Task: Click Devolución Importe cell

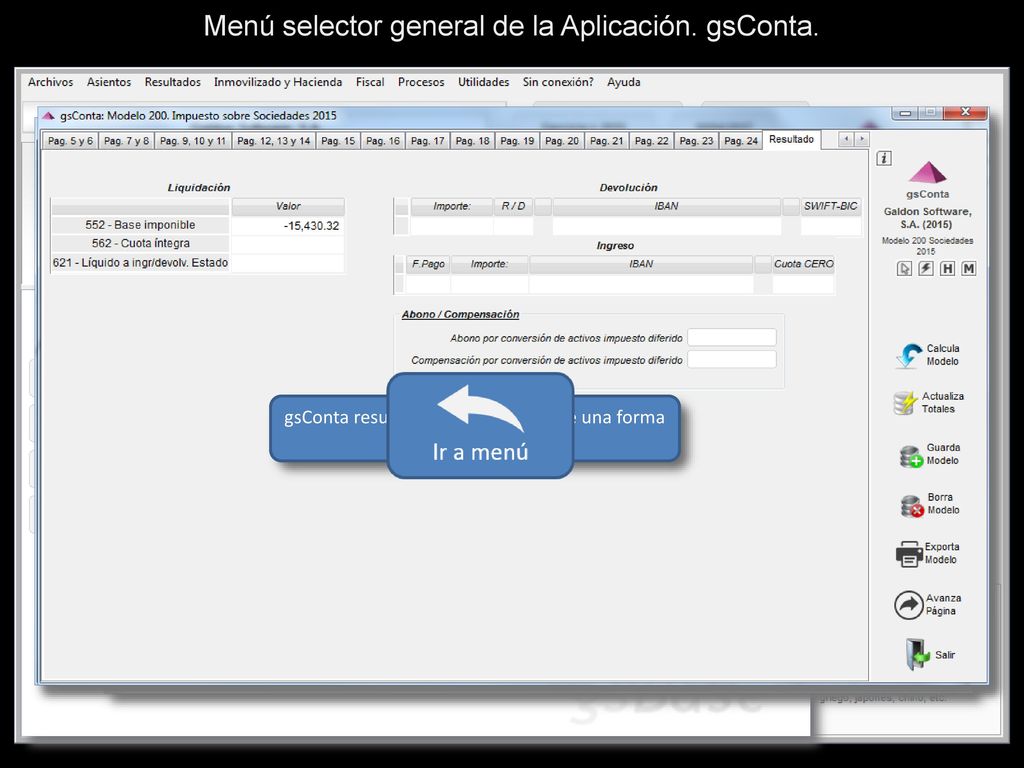Action: 451,226
